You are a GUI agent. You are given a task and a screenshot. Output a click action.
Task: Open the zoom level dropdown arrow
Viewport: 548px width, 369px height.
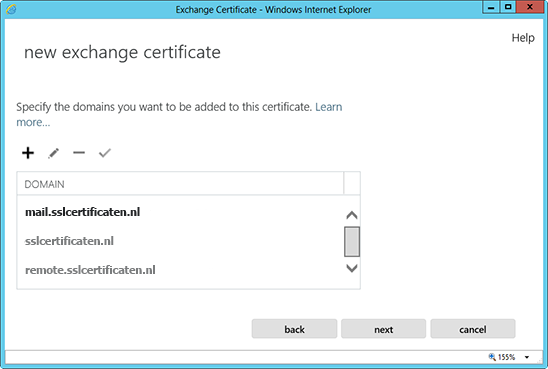(x=527, y=357)
